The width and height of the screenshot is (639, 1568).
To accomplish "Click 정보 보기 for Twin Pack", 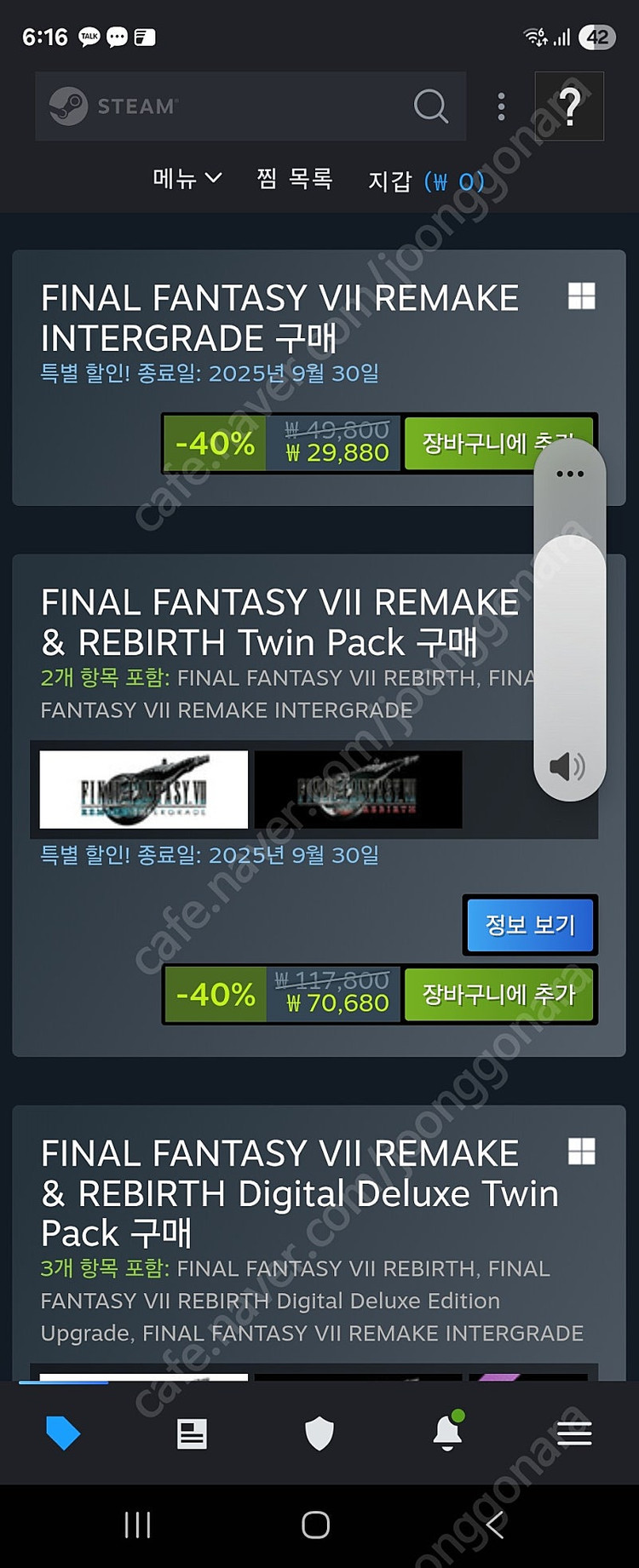I will pyautogui.click(x=530, y=925).
